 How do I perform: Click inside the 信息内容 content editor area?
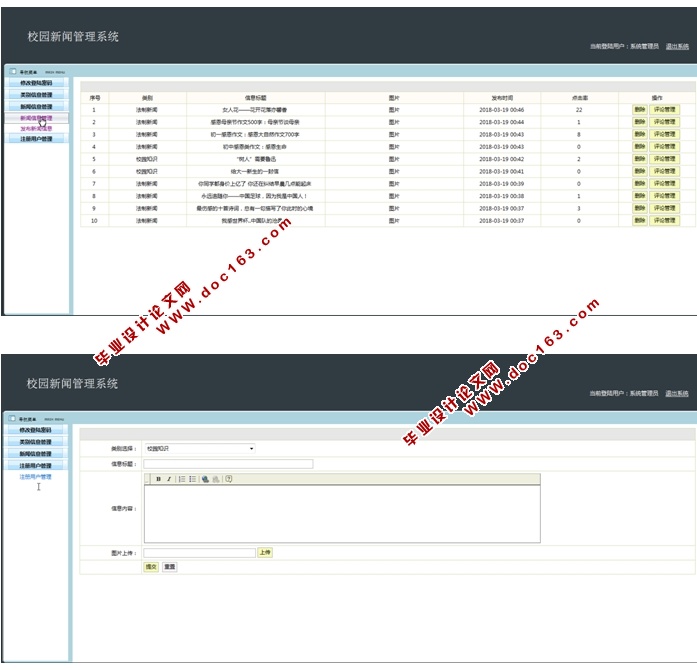(x=342, y=514)
